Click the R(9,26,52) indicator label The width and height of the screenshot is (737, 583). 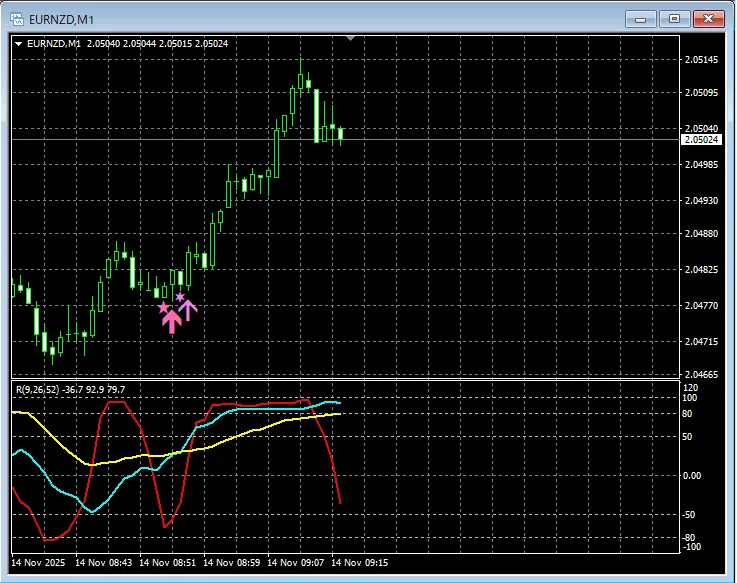[x=38, y=389]
